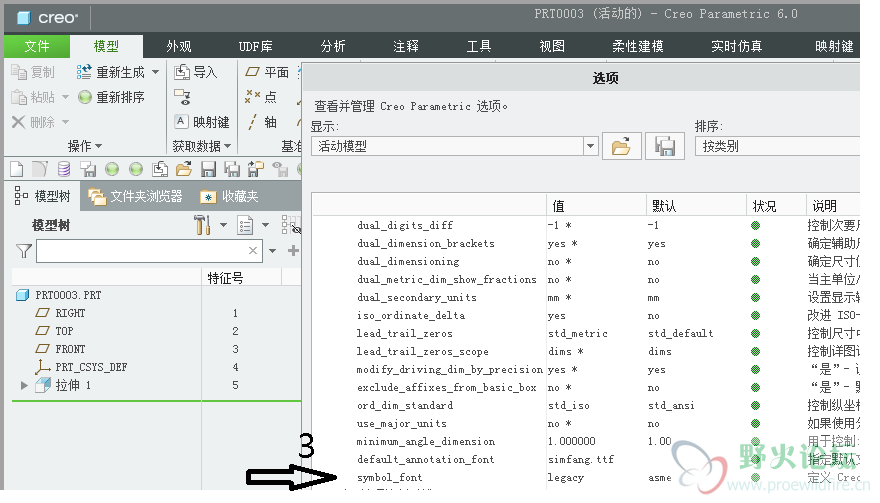This screenshot has height=503, width=880.
Task: Select PRT0003.PRT in the model tree
Action: tap(68, 295)
